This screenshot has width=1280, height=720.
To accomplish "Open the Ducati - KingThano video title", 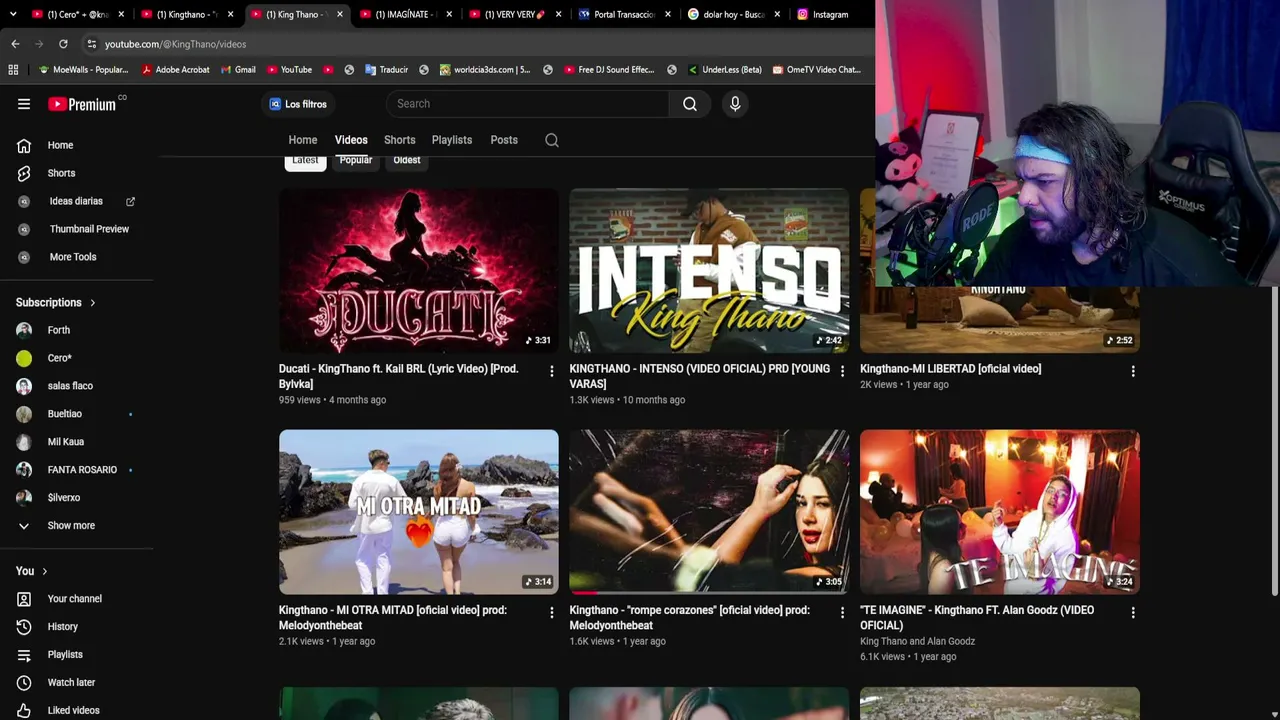I will click(x=398, y=376).
